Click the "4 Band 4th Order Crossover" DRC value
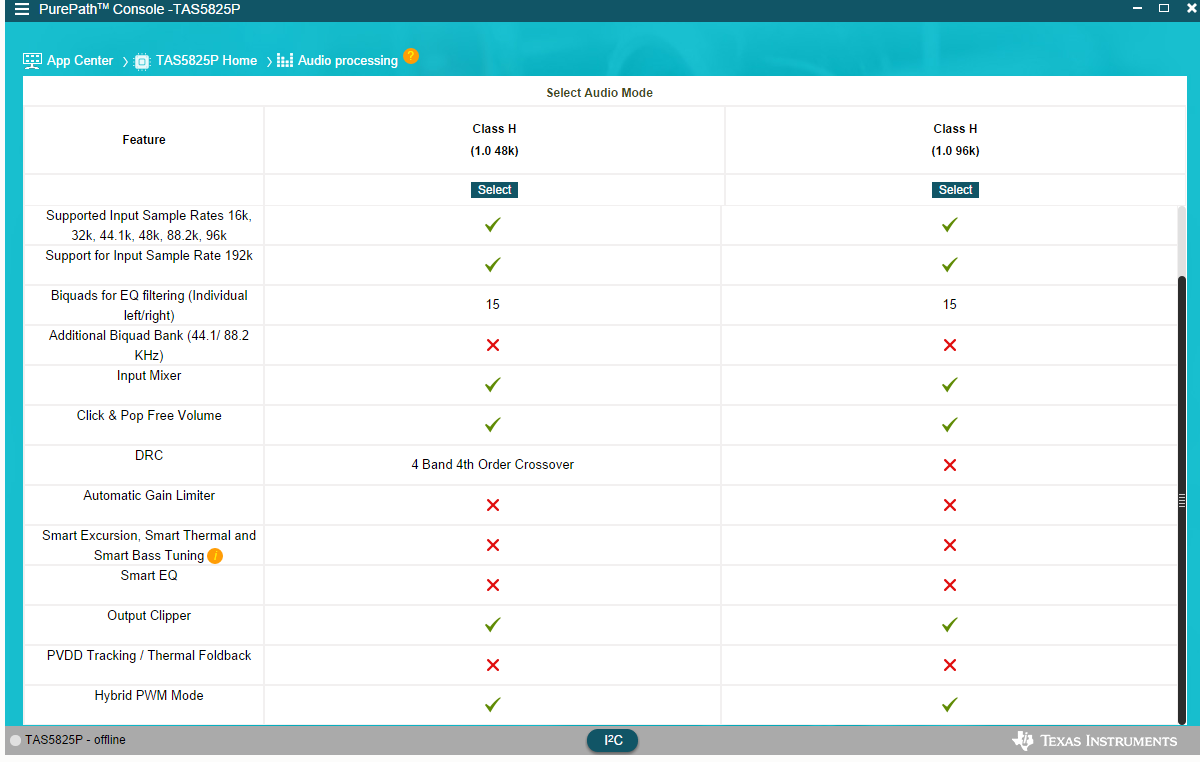Viewport: 1200px width, 762px height. click(x=493, y=465)
